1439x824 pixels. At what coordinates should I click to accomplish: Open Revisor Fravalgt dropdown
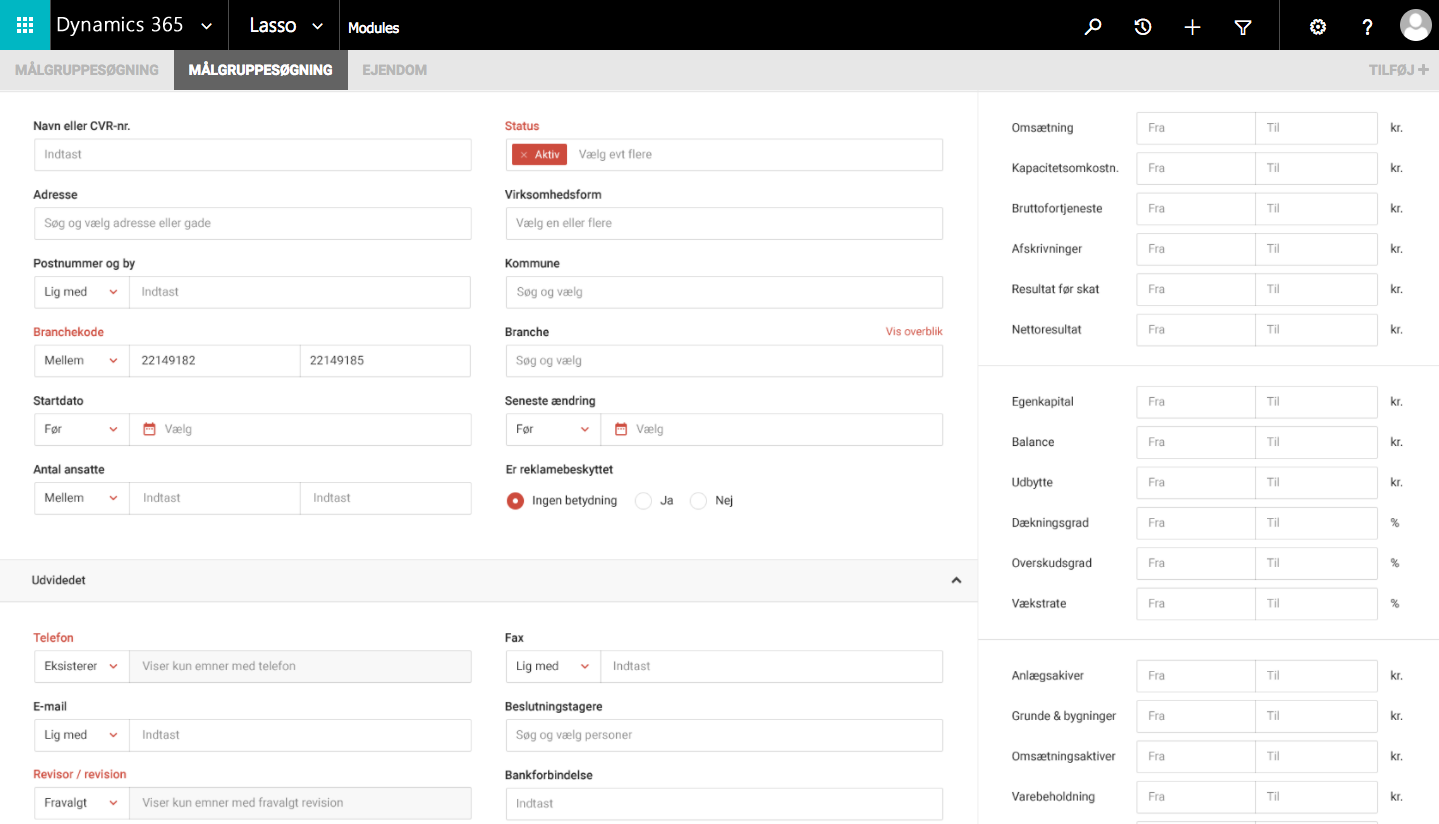(x=81, y=803)
